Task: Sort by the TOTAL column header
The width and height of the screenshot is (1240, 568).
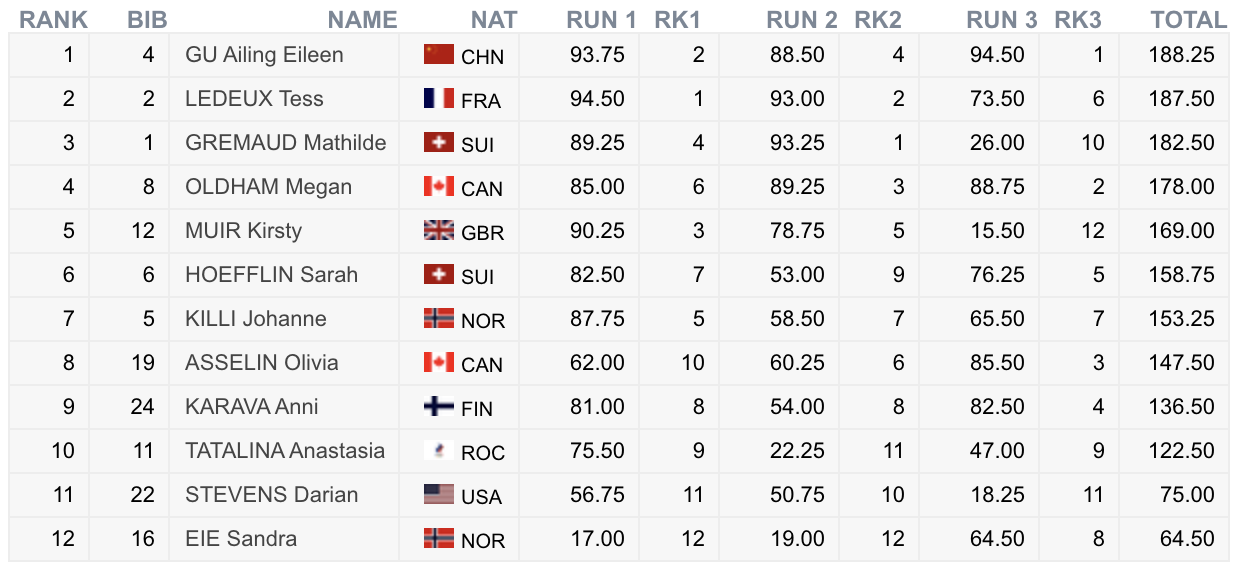Action: (1188, 20)
